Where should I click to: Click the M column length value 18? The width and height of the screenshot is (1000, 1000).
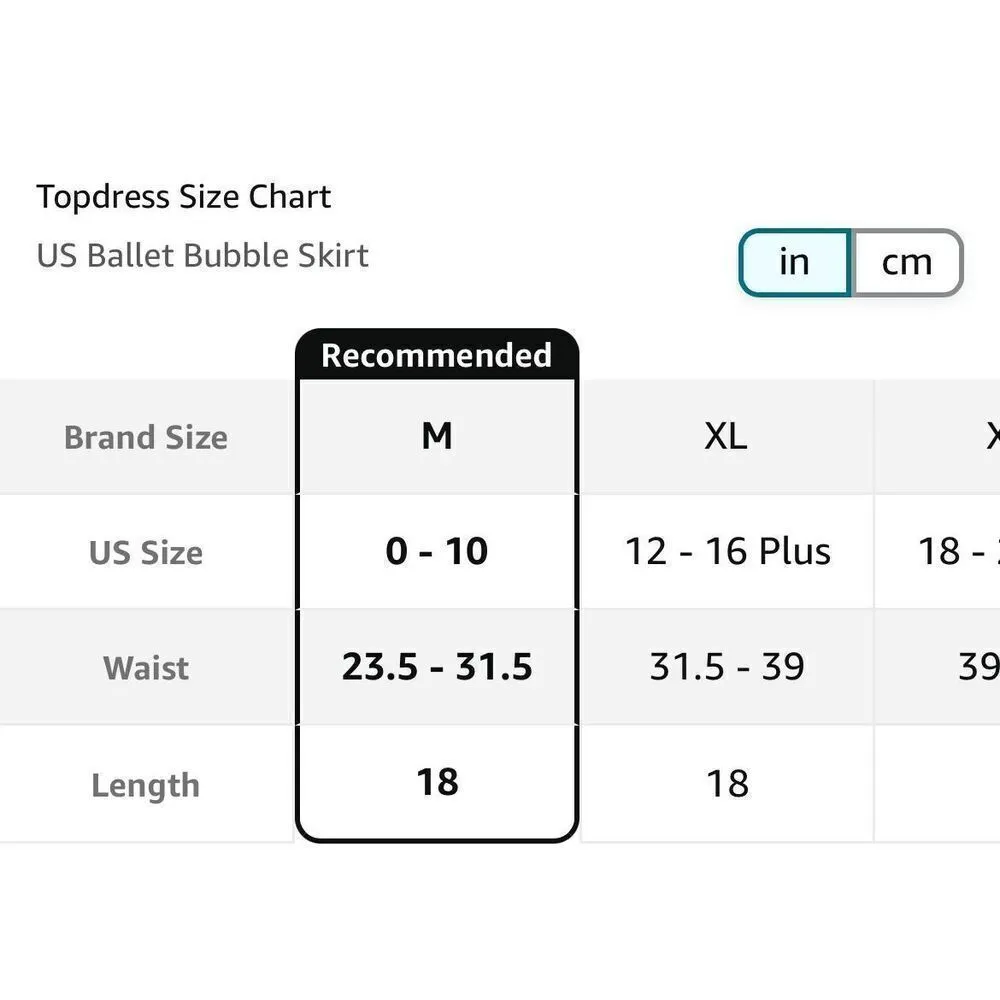tap(437, 783)
